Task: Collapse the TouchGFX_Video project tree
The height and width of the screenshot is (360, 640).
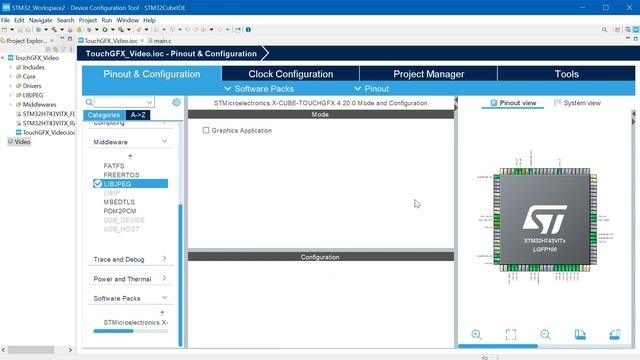Action: point(3,58)
